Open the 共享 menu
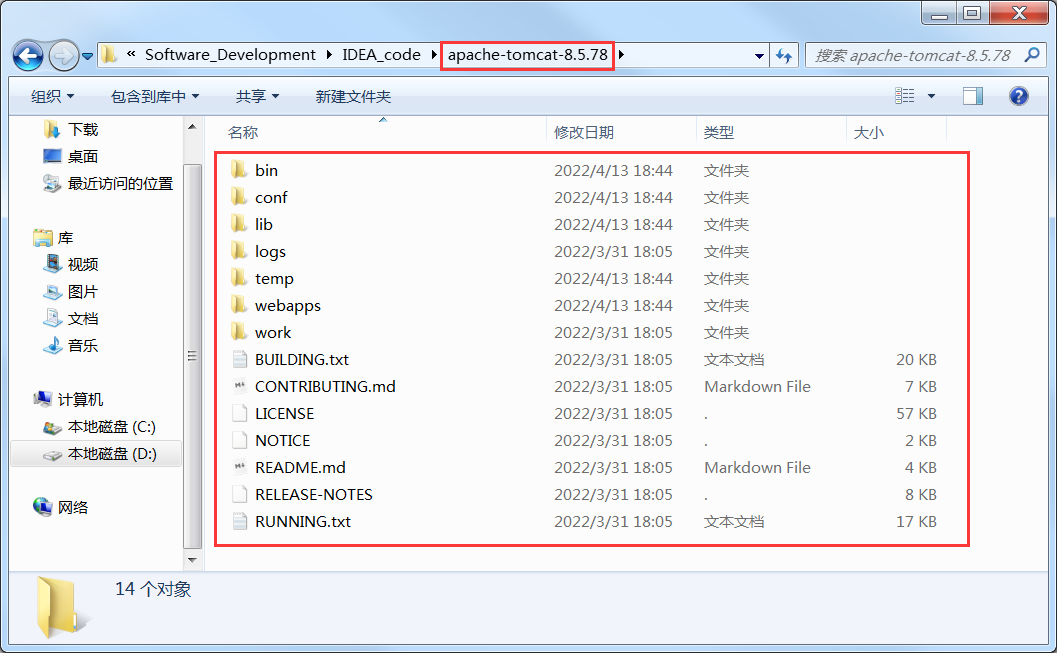 (258, 96)
